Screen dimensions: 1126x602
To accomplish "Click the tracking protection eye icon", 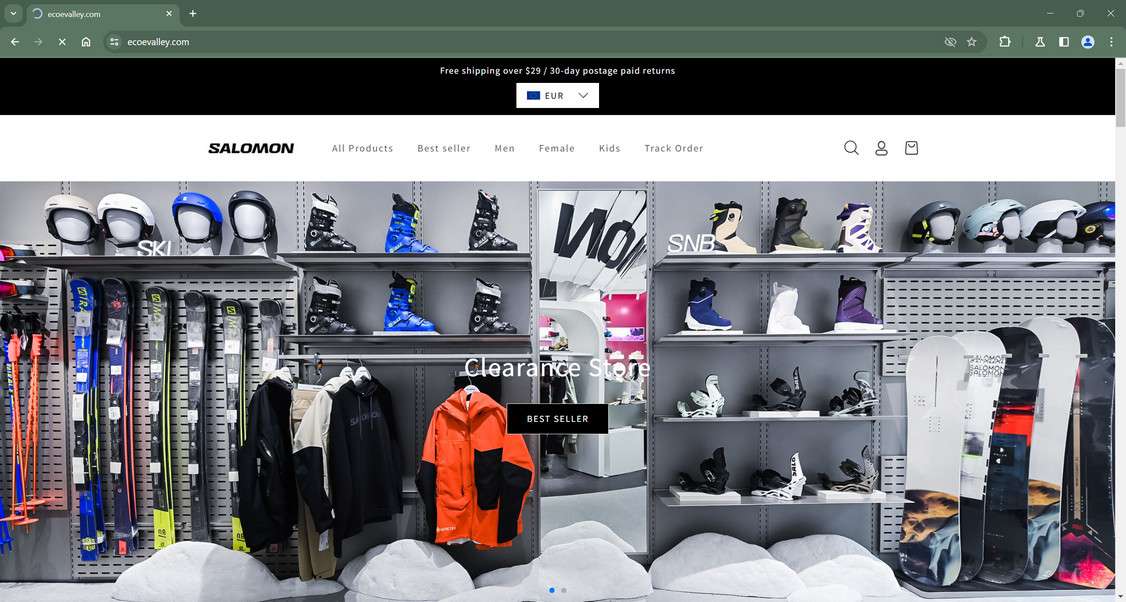I will pos(950,42).
